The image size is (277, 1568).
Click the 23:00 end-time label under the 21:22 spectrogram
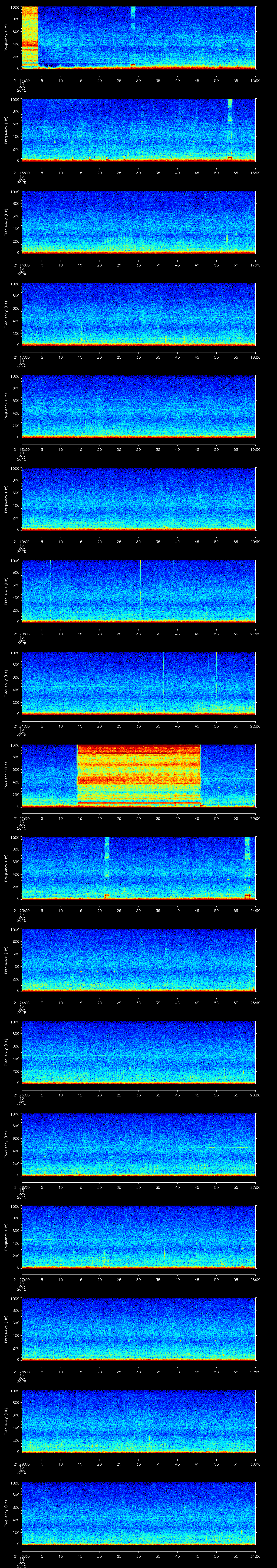pyautogui.click(x=255, y=818)
